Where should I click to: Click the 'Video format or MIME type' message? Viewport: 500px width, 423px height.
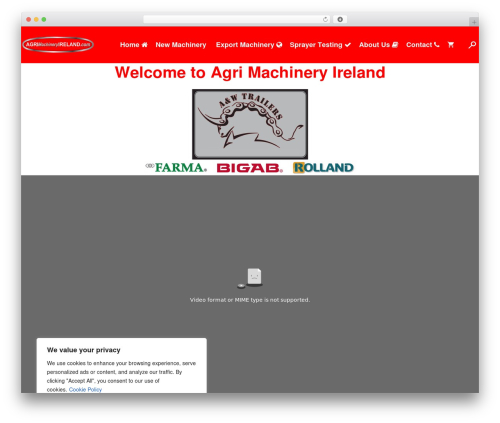pyautogui.click(x=250, y=300)
